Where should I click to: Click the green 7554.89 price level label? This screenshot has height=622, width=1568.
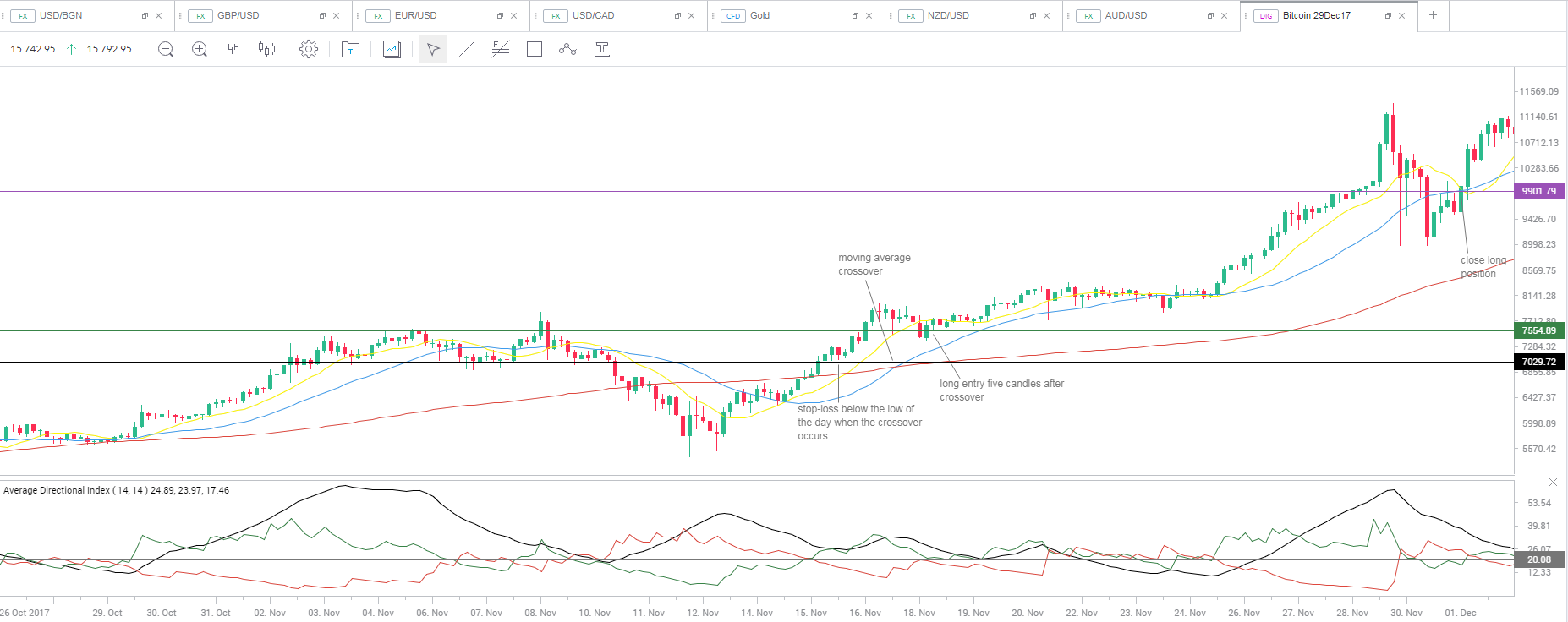[x=1538, y=331]
